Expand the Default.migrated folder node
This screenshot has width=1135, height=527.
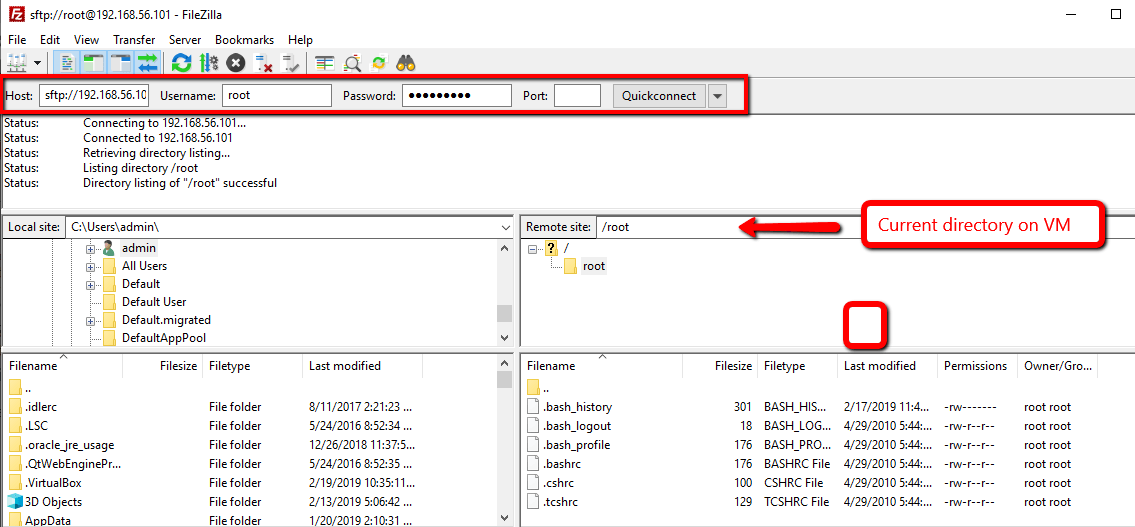pos(90,320)
